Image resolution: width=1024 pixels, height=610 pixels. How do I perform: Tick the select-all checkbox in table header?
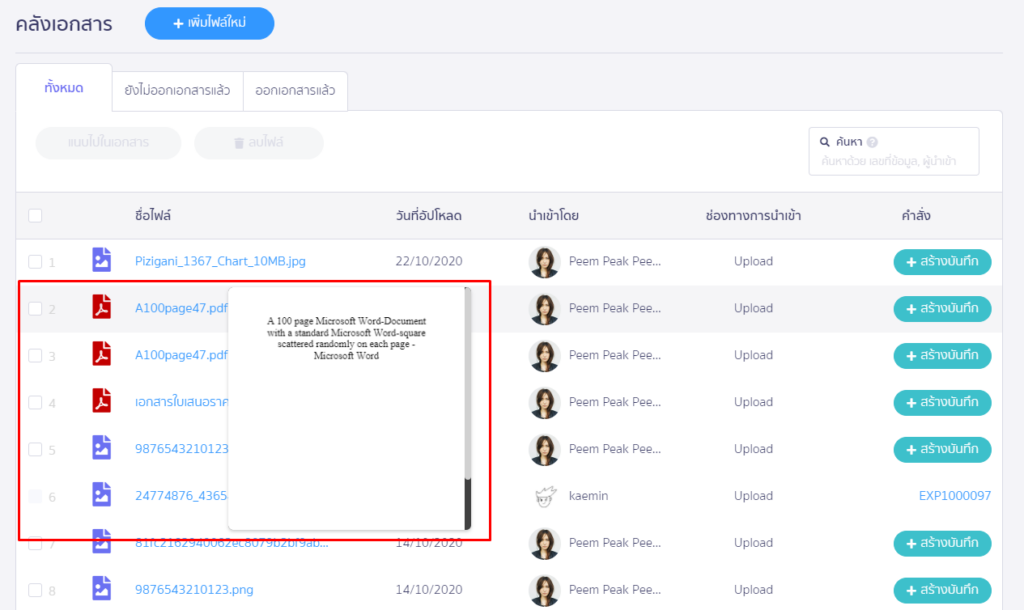pos(35,216)
